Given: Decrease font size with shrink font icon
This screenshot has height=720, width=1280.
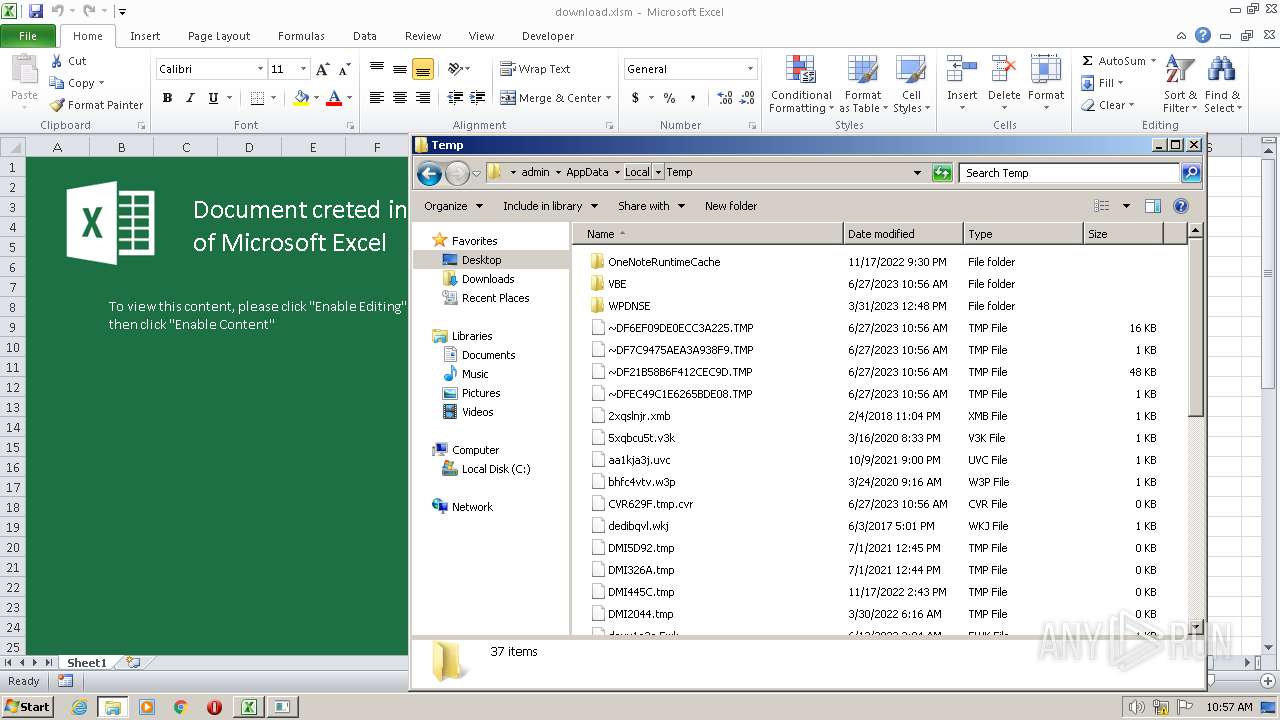Looking at the screenshot, I should pos(345,69).
